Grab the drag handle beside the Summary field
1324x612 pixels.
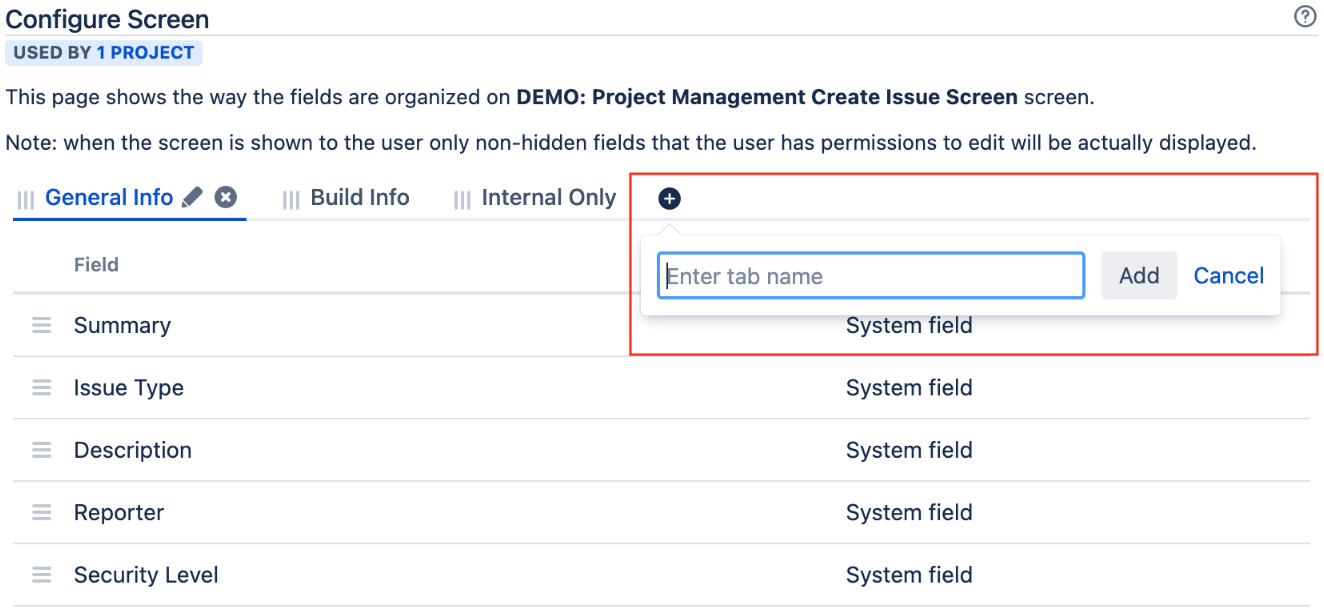pos(40,325)
